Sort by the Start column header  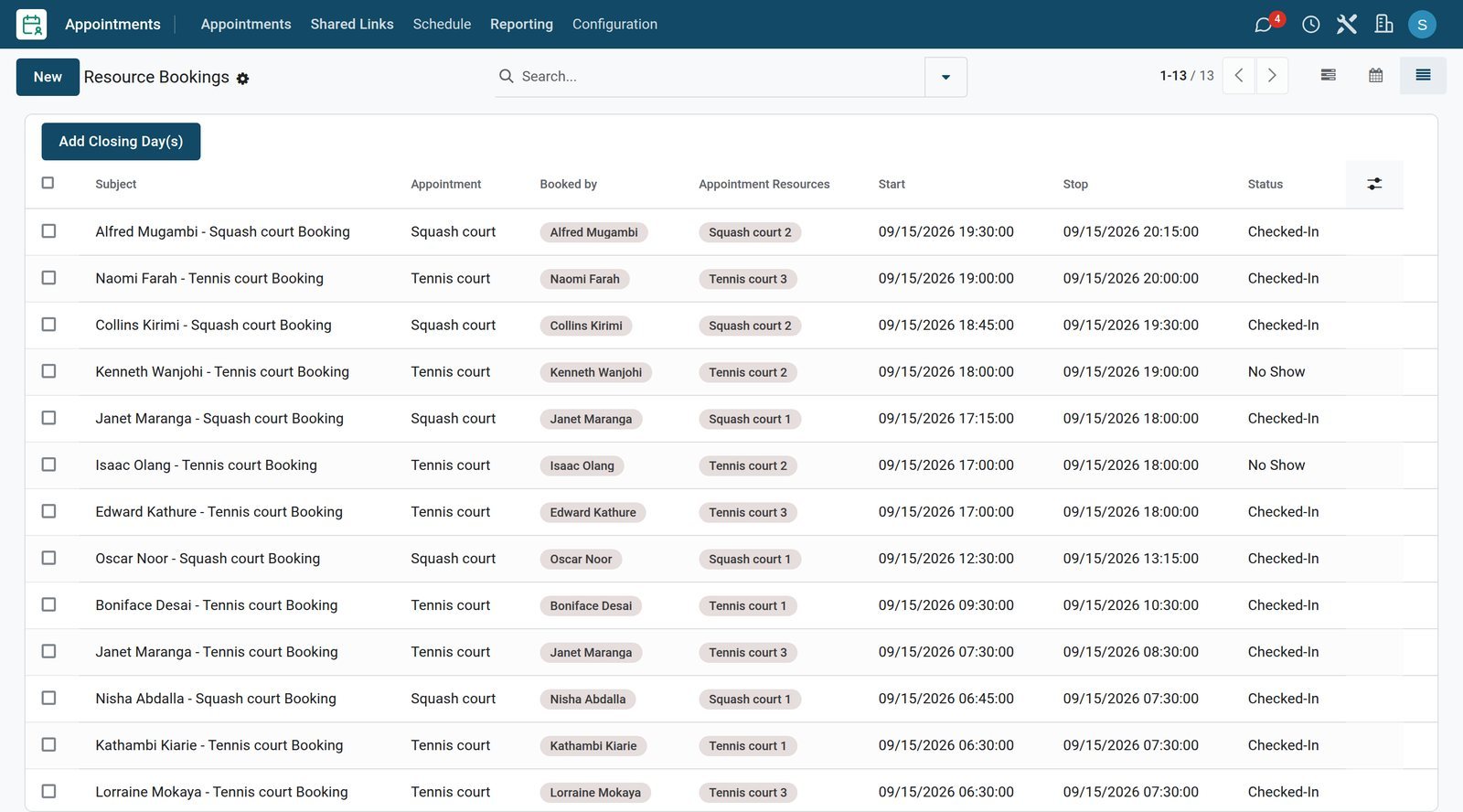pyautogui.click(x=892, y=184)
